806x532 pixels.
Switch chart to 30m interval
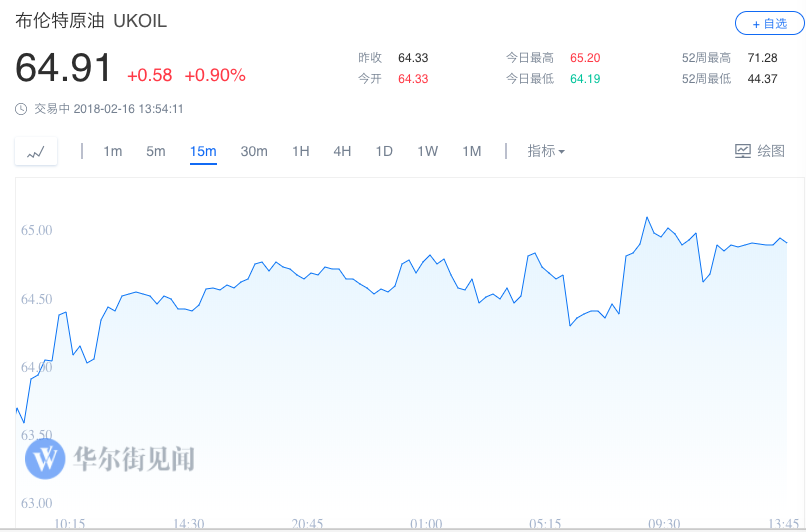click(254, 151)
